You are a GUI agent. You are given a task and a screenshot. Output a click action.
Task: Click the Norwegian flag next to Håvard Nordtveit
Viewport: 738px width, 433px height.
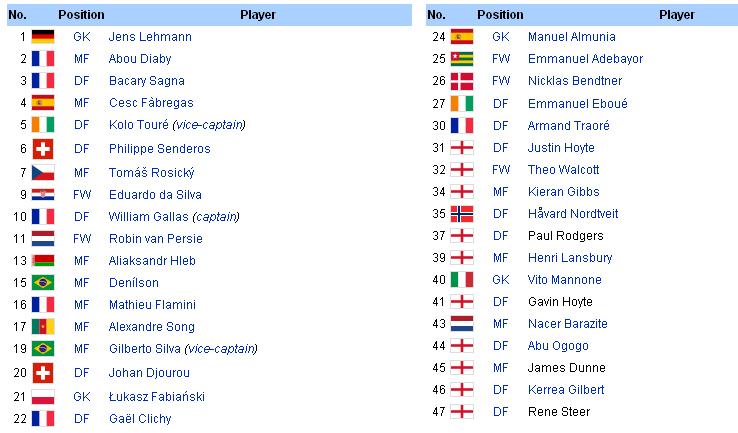tap(462, 214)
